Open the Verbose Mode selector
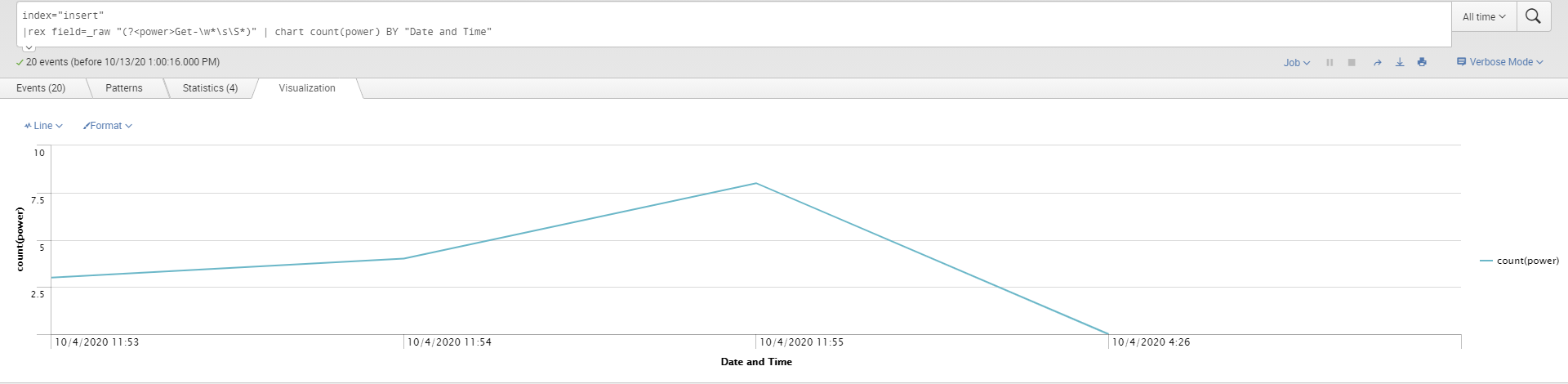The image size is (1568, 384). (1500, 62)
